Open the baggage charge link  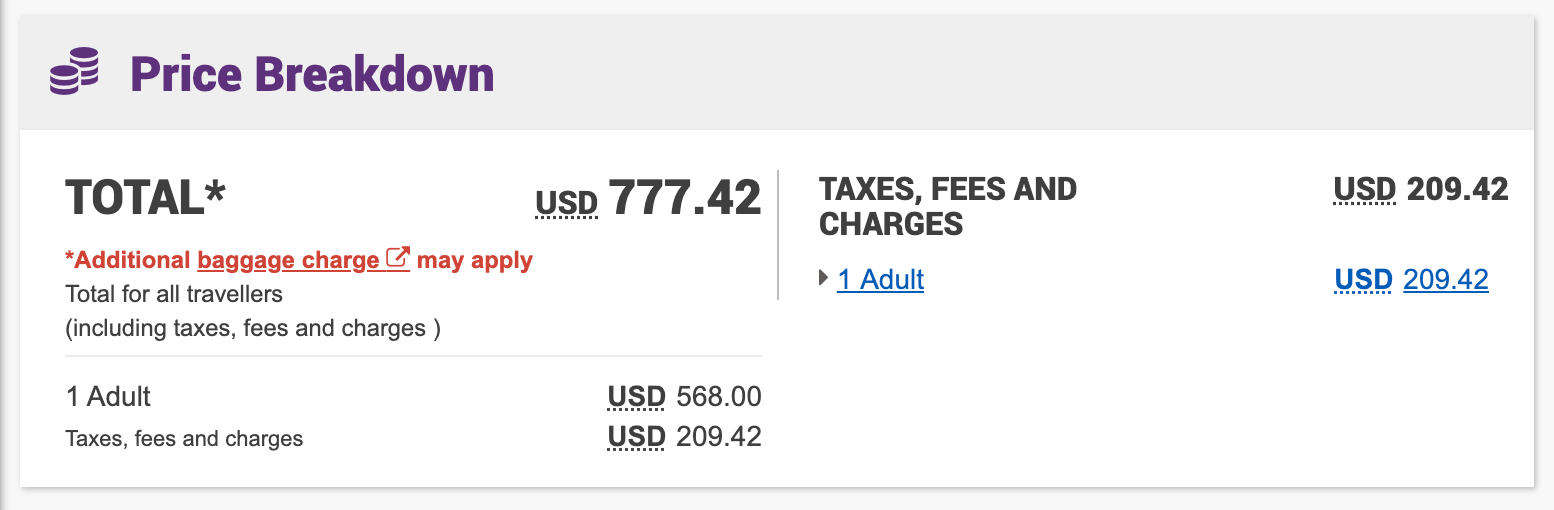click(x=288, y=261)
